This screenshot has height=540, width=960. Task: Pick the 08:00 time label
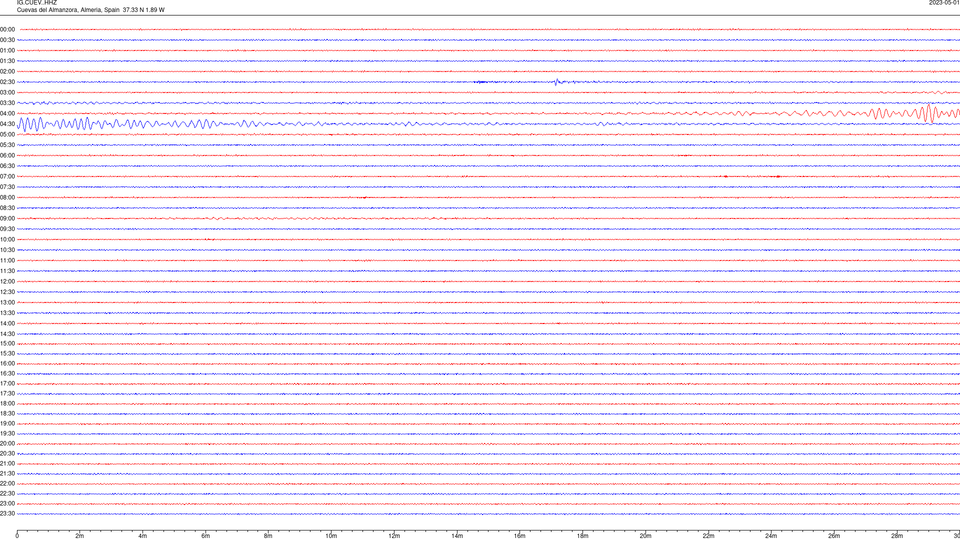click(x=7, y=197)
